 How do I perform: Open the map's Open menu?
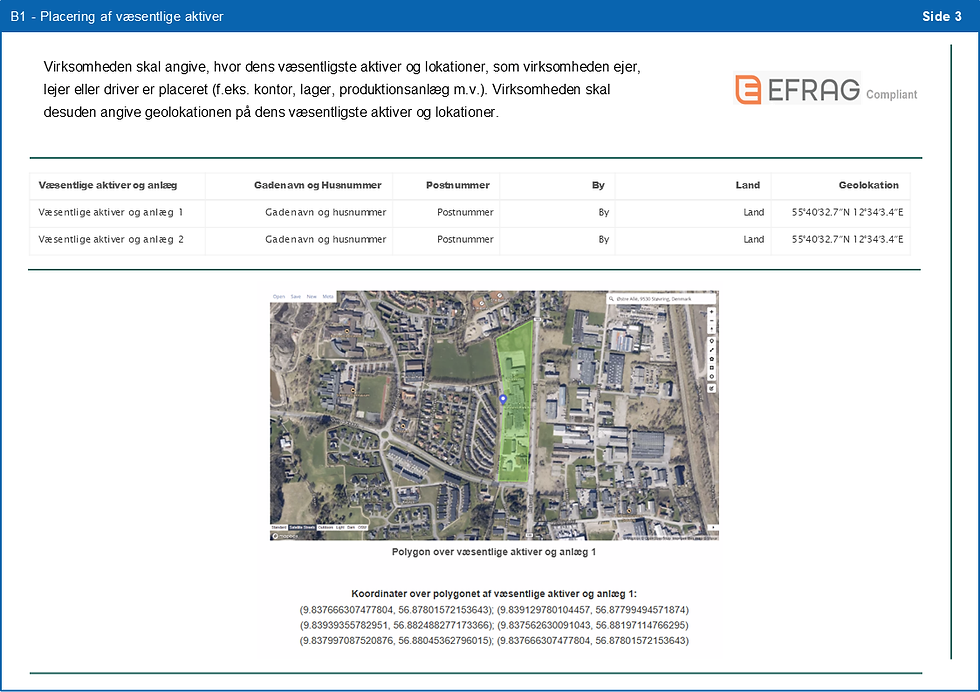279,296
